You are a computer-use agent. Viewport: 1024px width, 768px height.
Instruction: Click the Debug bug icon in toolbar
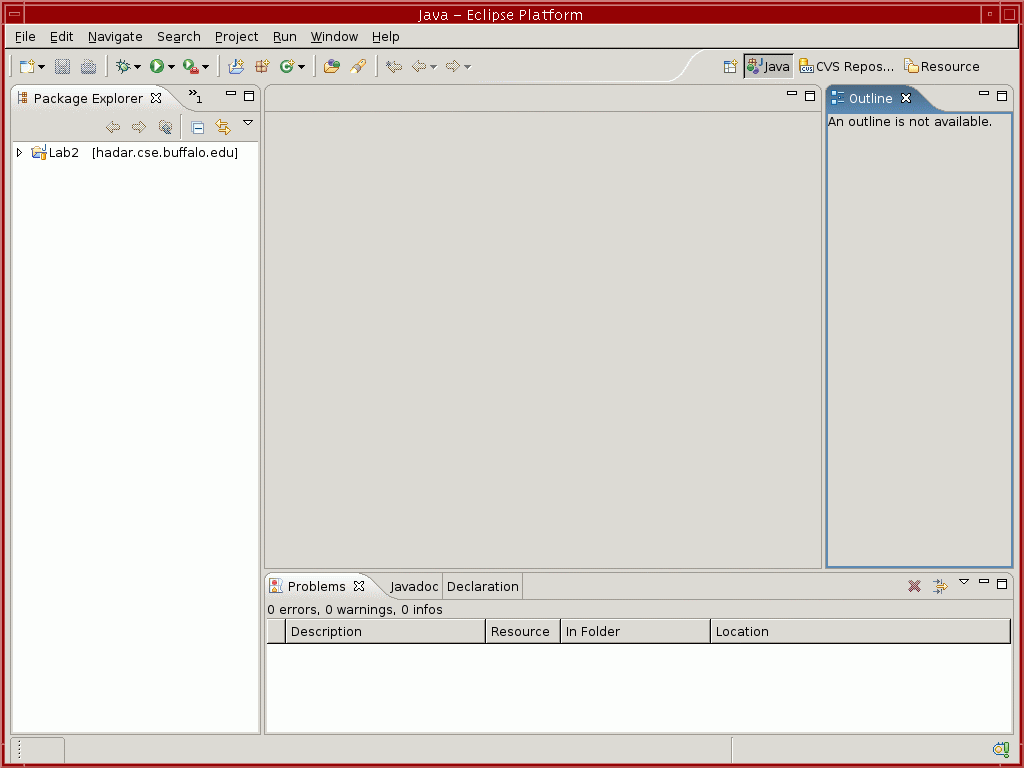coord(124,66)
